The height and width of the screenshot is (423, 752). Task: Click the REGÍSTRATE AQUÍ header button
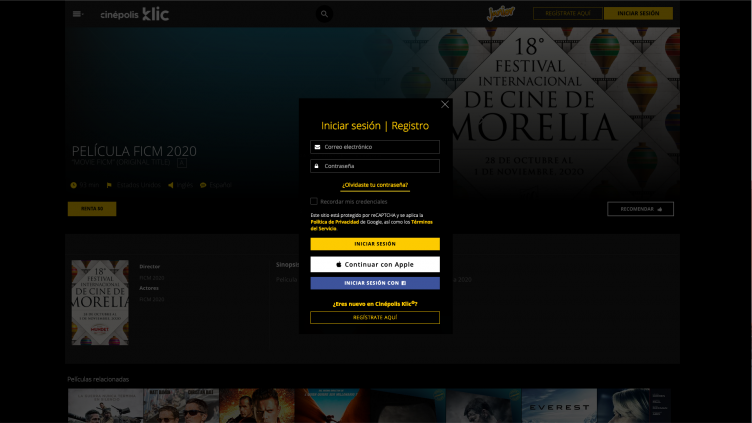coord(567,13)
